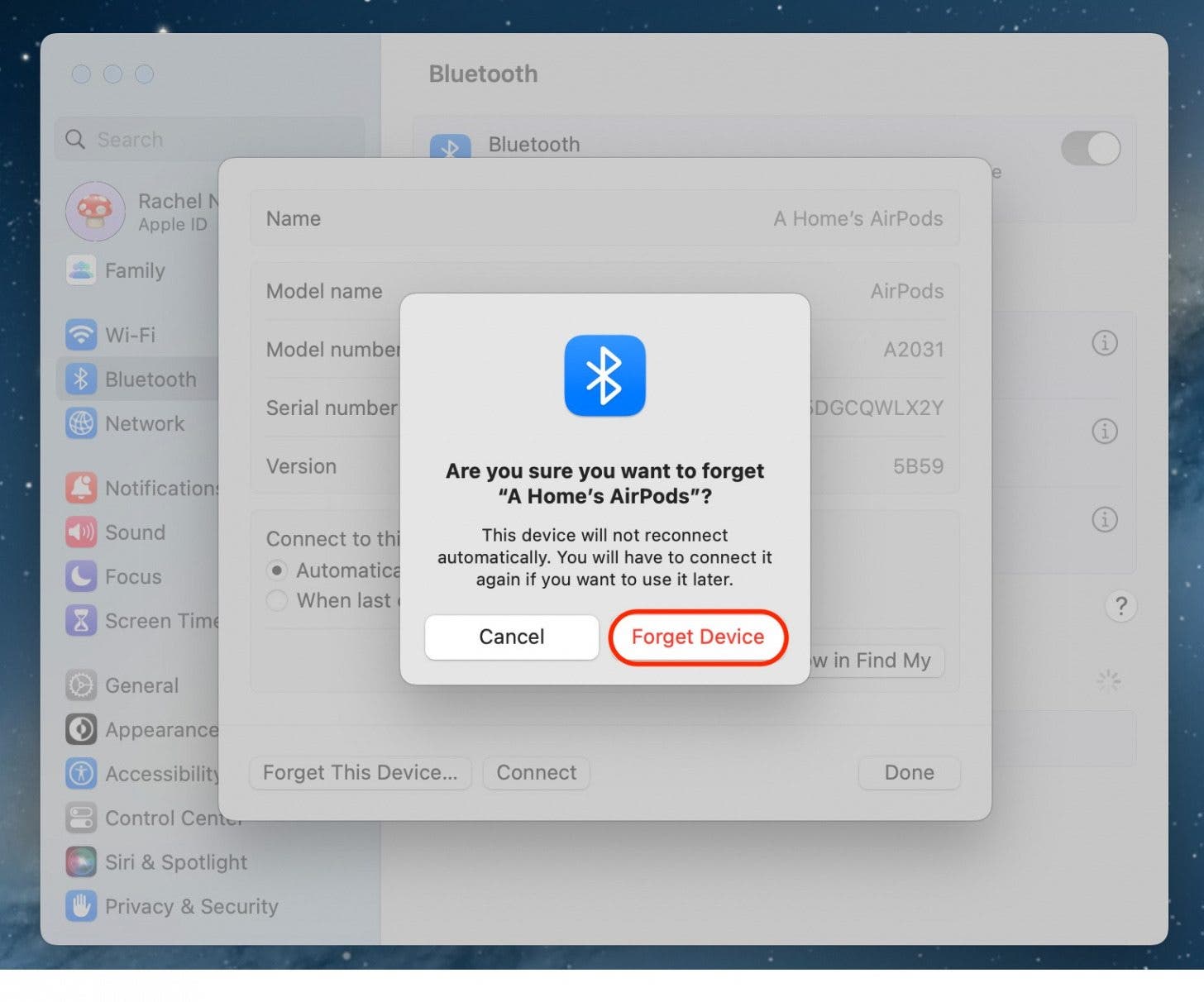Cancel the forget device dialog
Screen dimensions: 1204x1002
(x=511, y=637)
